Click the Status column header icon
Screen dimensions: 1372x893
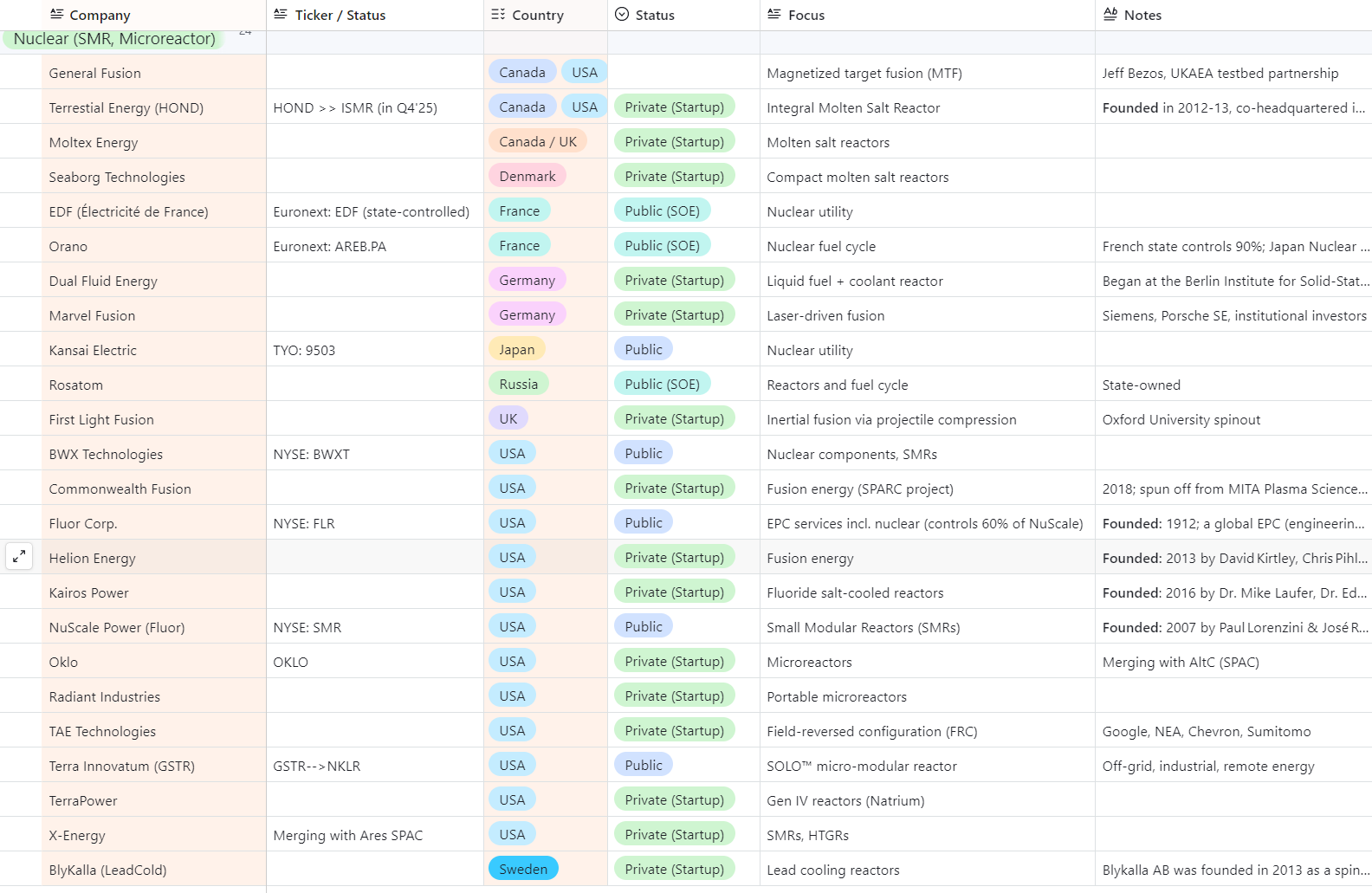click(x=622, y=14)
